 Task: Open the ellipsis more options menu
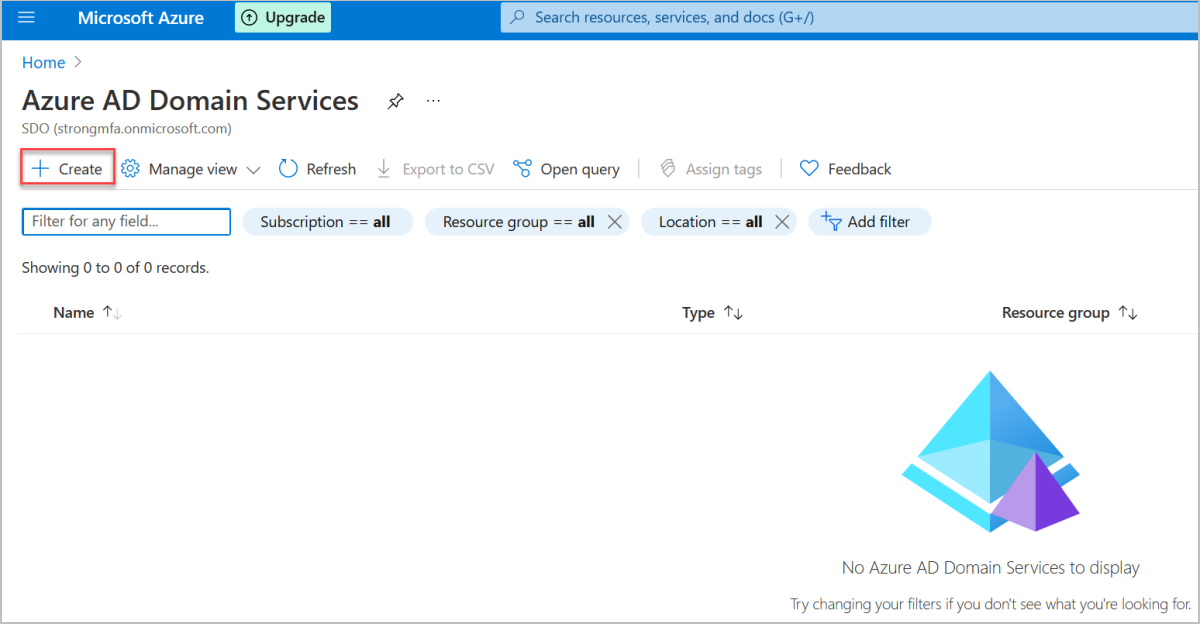(x=433, y=101)
